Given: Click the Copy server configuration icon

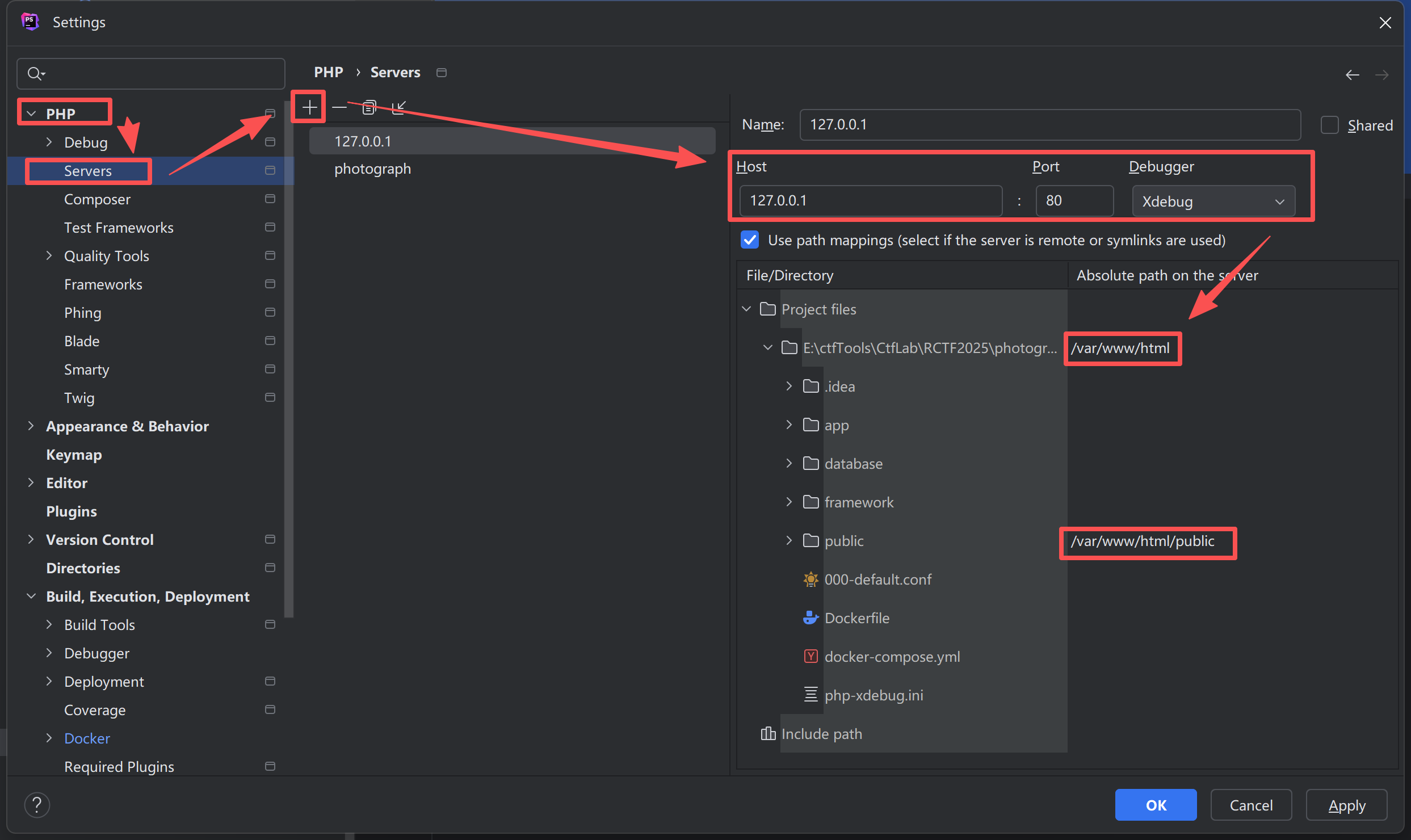Looking at the screenshot, I should (x=369, y=107).
